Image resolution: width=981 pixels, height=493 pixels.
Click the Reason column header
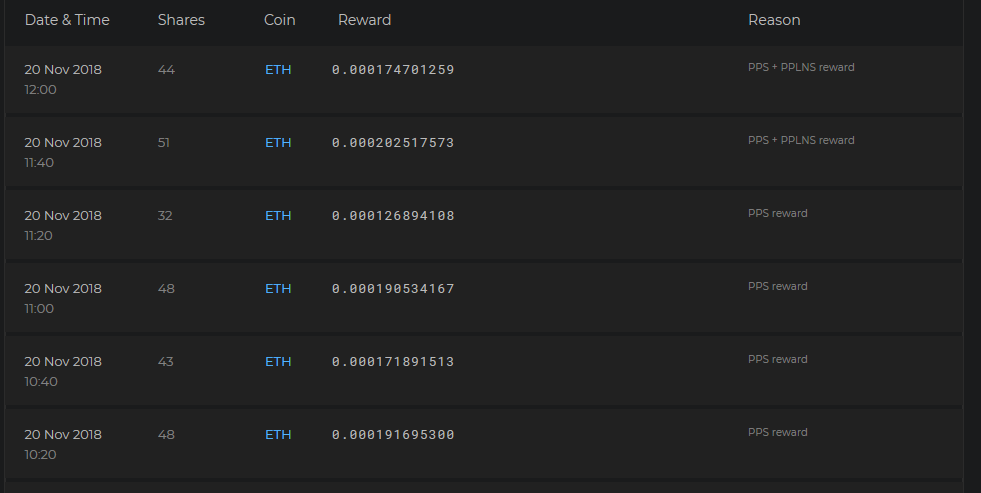[774, 20]
